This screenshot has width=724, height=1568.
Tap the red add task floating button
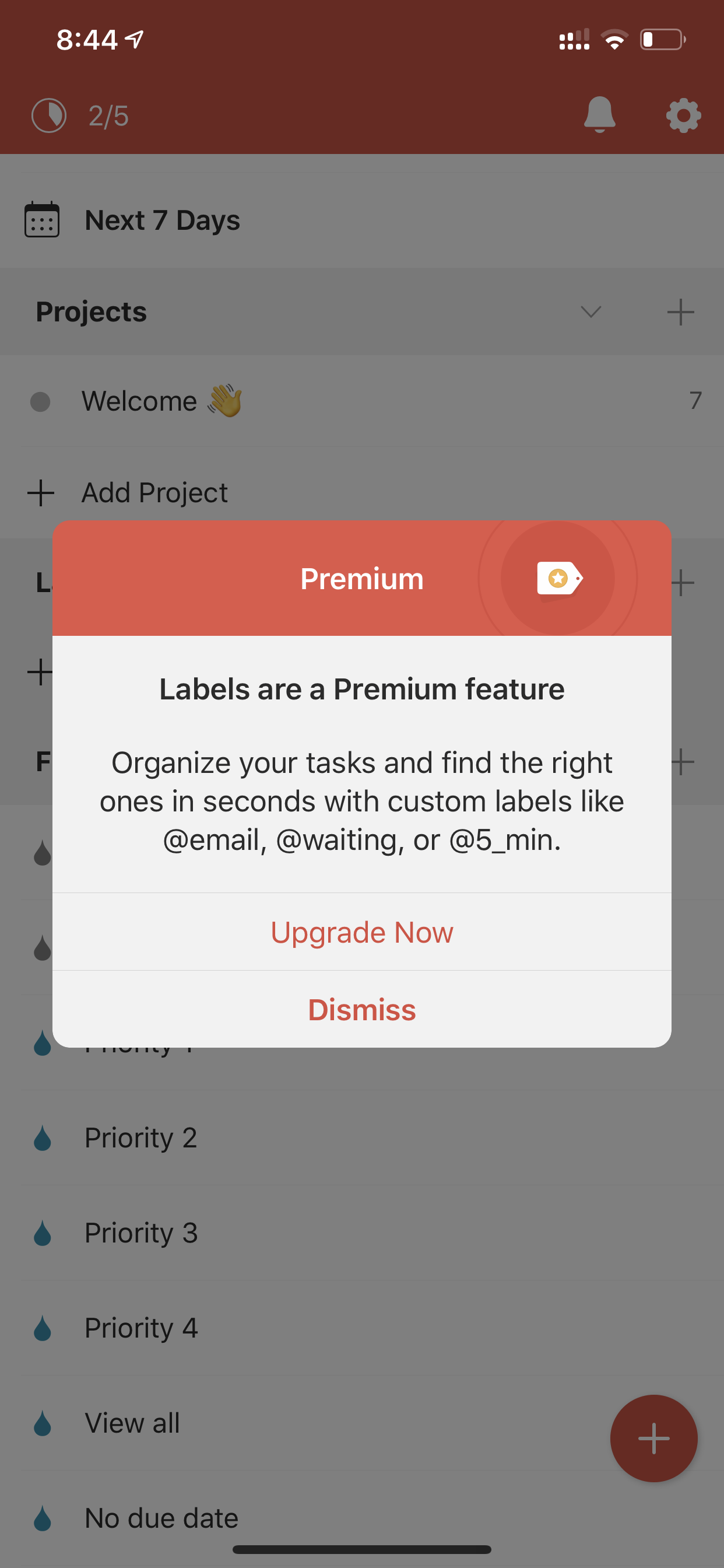click(653, 1438)
